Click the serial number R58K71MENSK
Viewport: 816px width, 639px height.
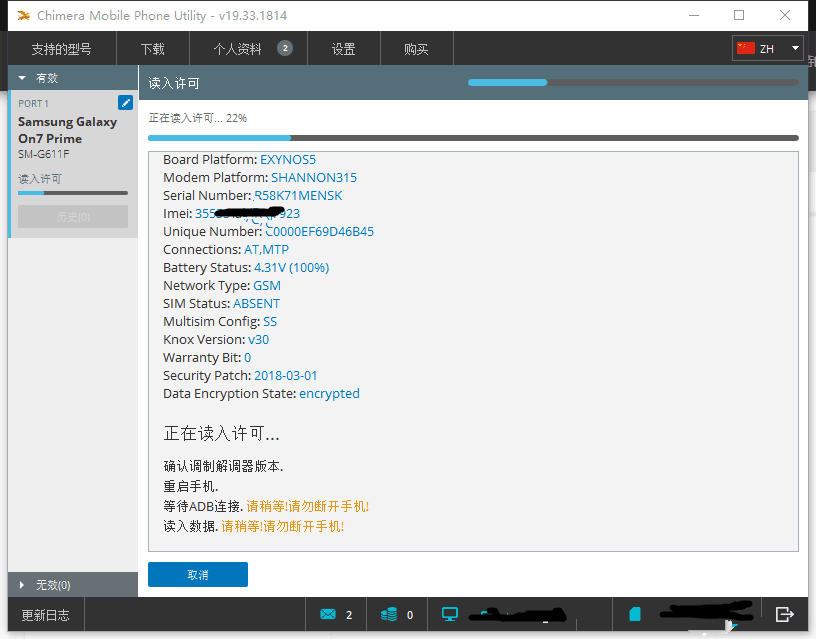298,196
